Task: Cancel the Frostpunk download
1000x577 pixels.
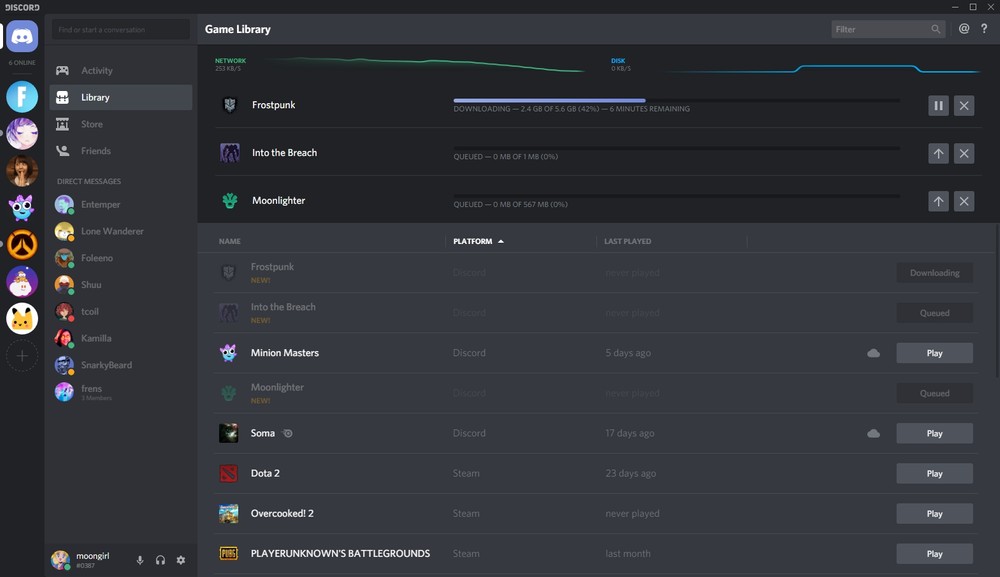Action: [964, 105]
